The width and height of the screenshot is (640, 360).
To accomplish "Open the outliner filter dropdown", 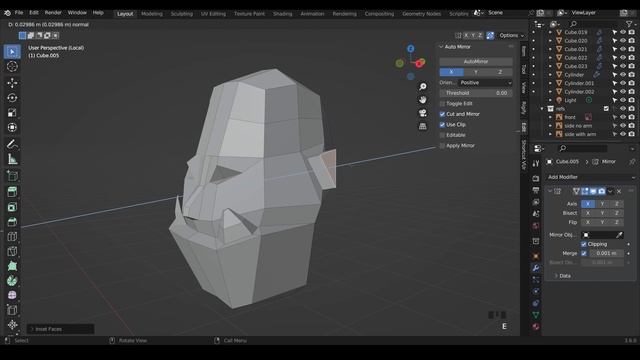I will [x=631, y=24].
